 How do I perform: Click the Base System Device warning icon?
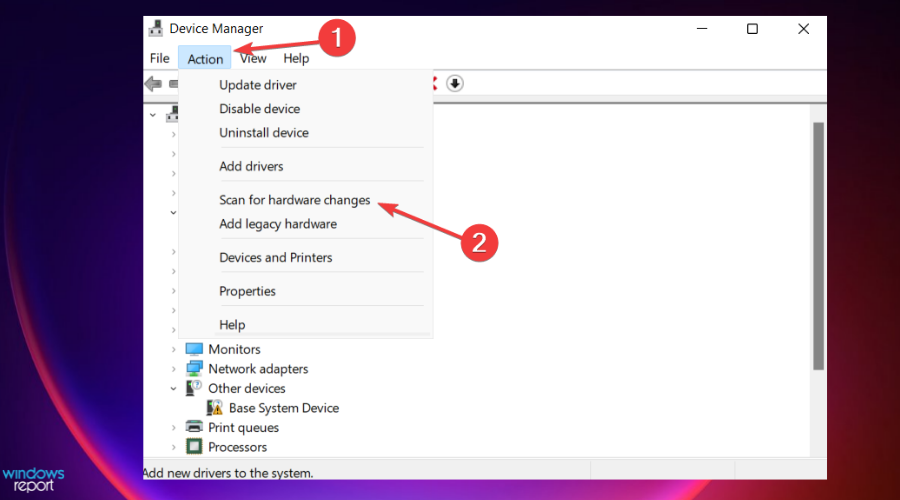(215, 408)
